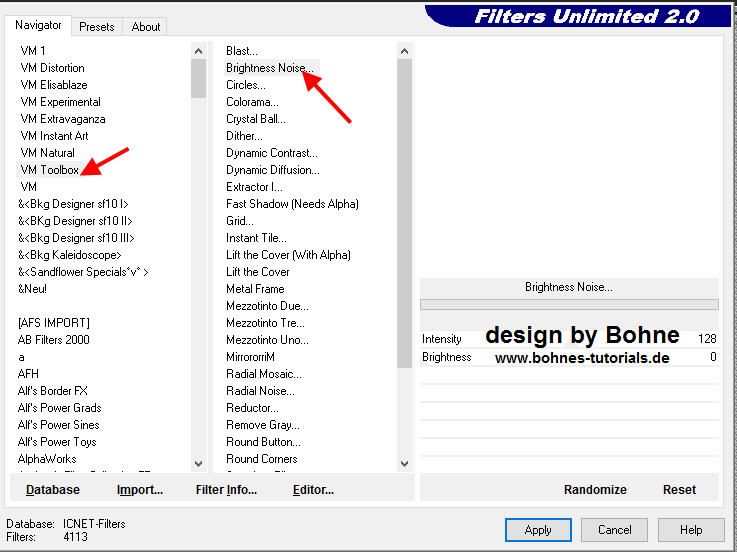Switch to the Presets tab

click(x=97, y=27)
